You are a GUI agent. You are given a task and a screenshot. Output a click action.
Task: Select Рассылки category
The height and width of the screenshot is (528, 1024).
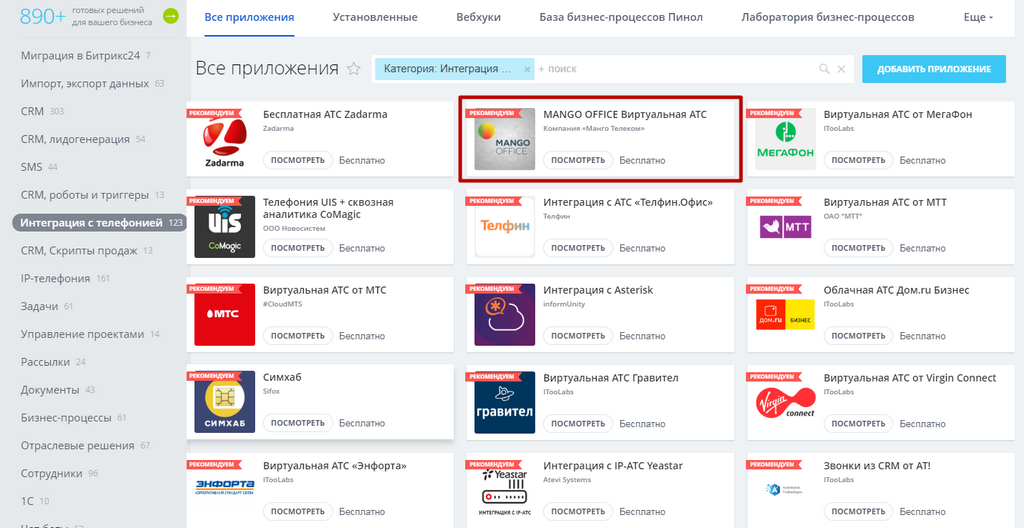(x=53, y=361)
